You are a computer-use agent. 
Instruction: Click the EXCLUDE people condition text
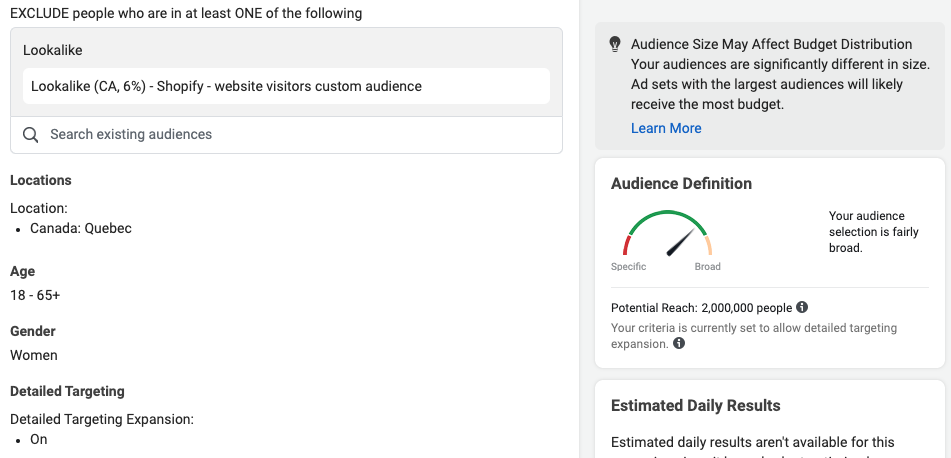[186, 13]
